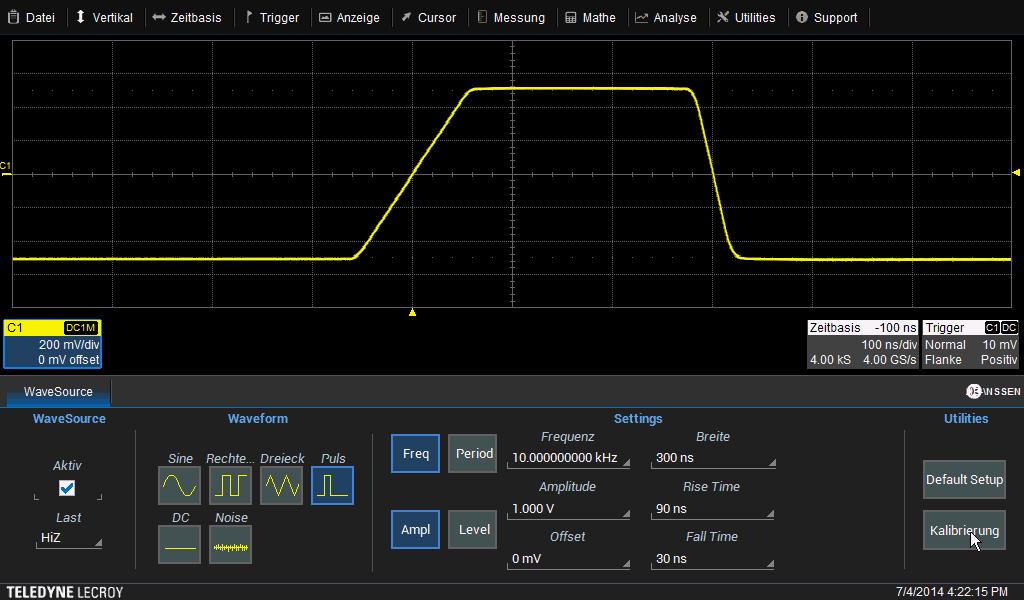Open the Last impedance HiZ dropdown
Image resolution: width=1024 pixels, height=600 pixels.
click(x=68, y=538)
